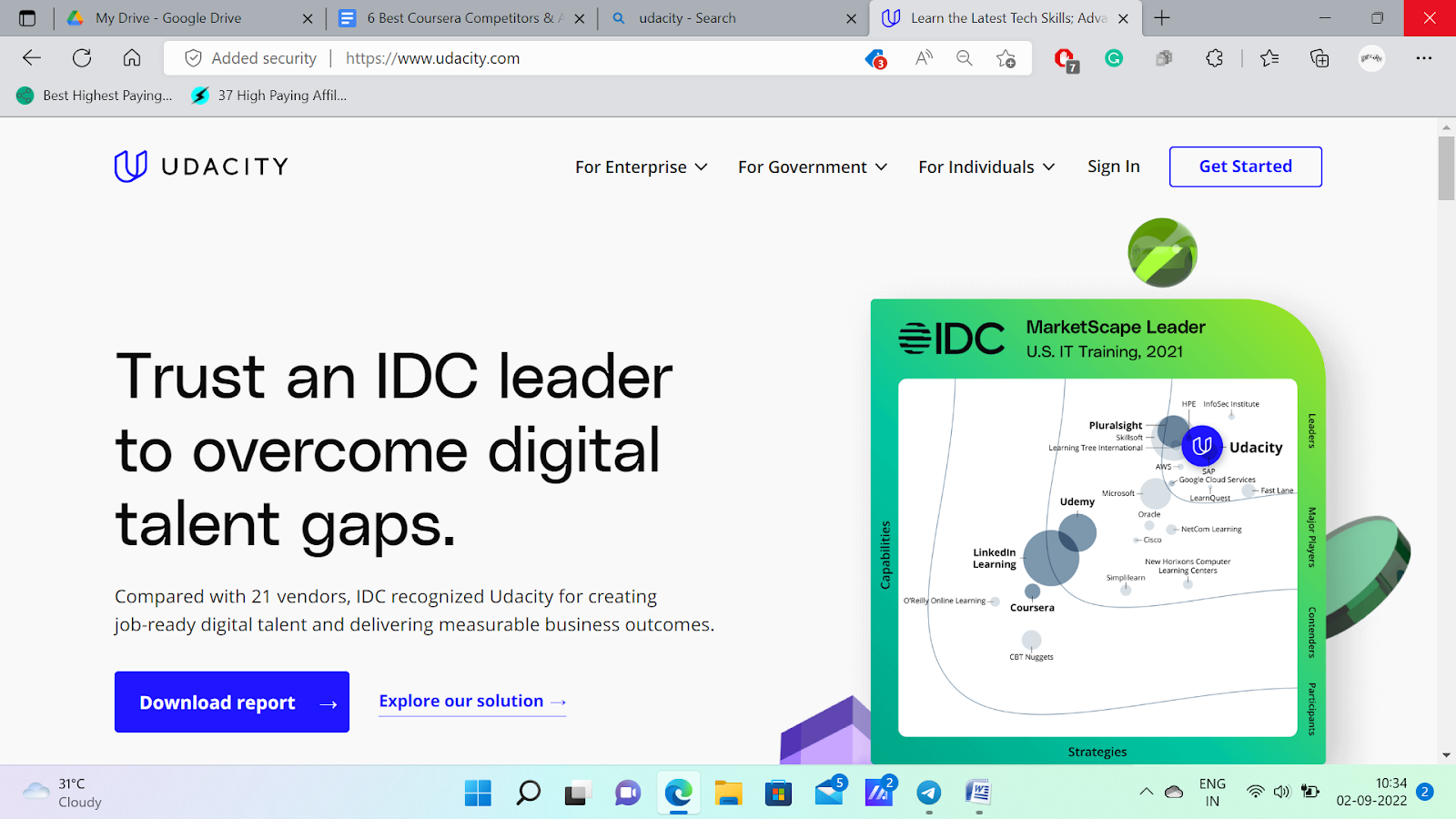Open the Windows Start menu

pos(478,793)
